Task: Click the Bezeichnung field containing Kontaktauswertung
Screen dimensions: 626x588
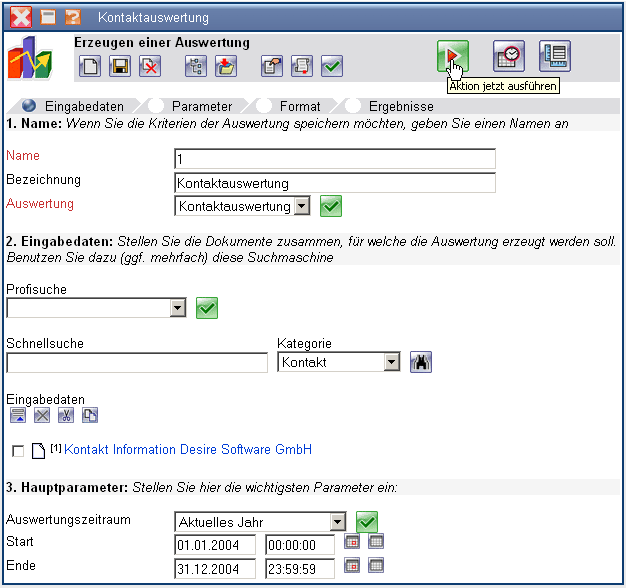Action: pyautogui.click(x=335, y=183)
